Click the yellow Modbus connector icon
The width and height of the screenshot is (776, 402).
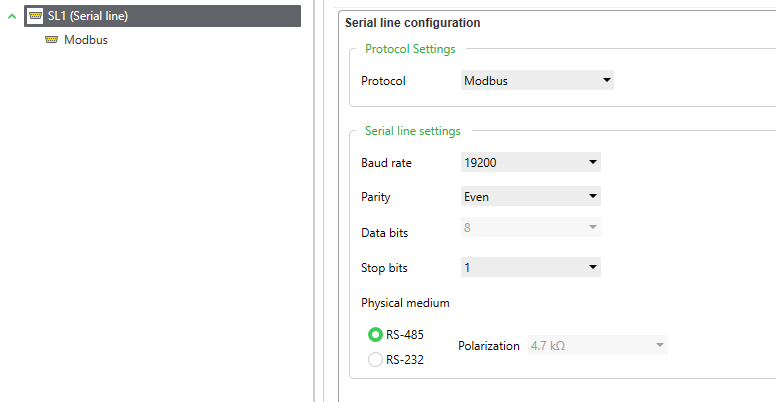tap(51, 40)
